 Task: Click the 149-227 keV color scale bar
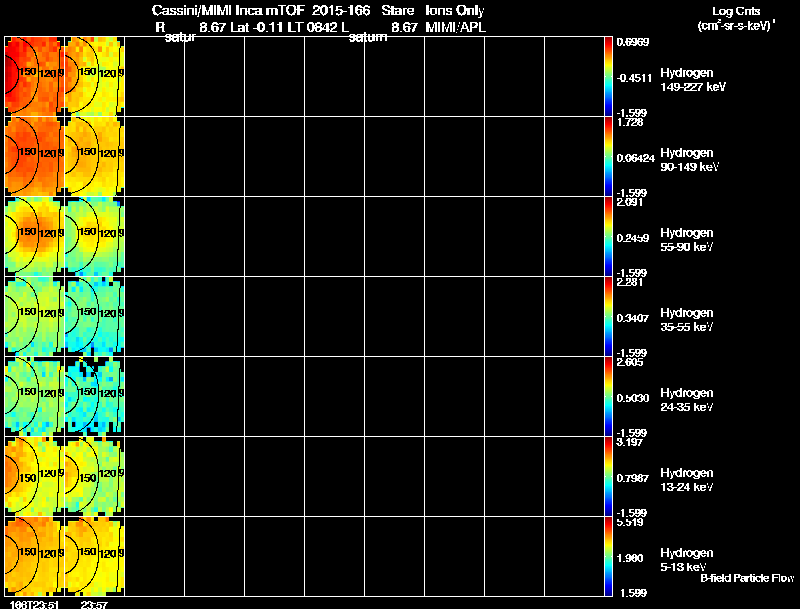click(x=608, y=77)
